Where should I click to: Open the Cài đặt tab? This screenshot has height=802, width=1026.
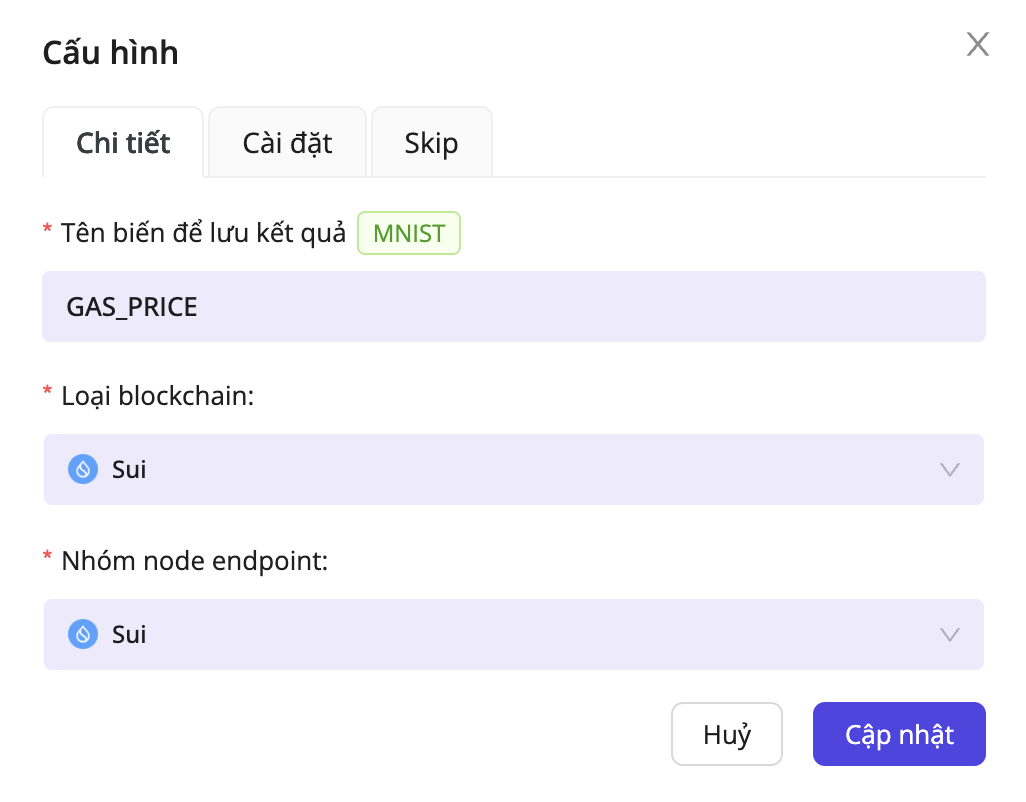pos(287,143)
